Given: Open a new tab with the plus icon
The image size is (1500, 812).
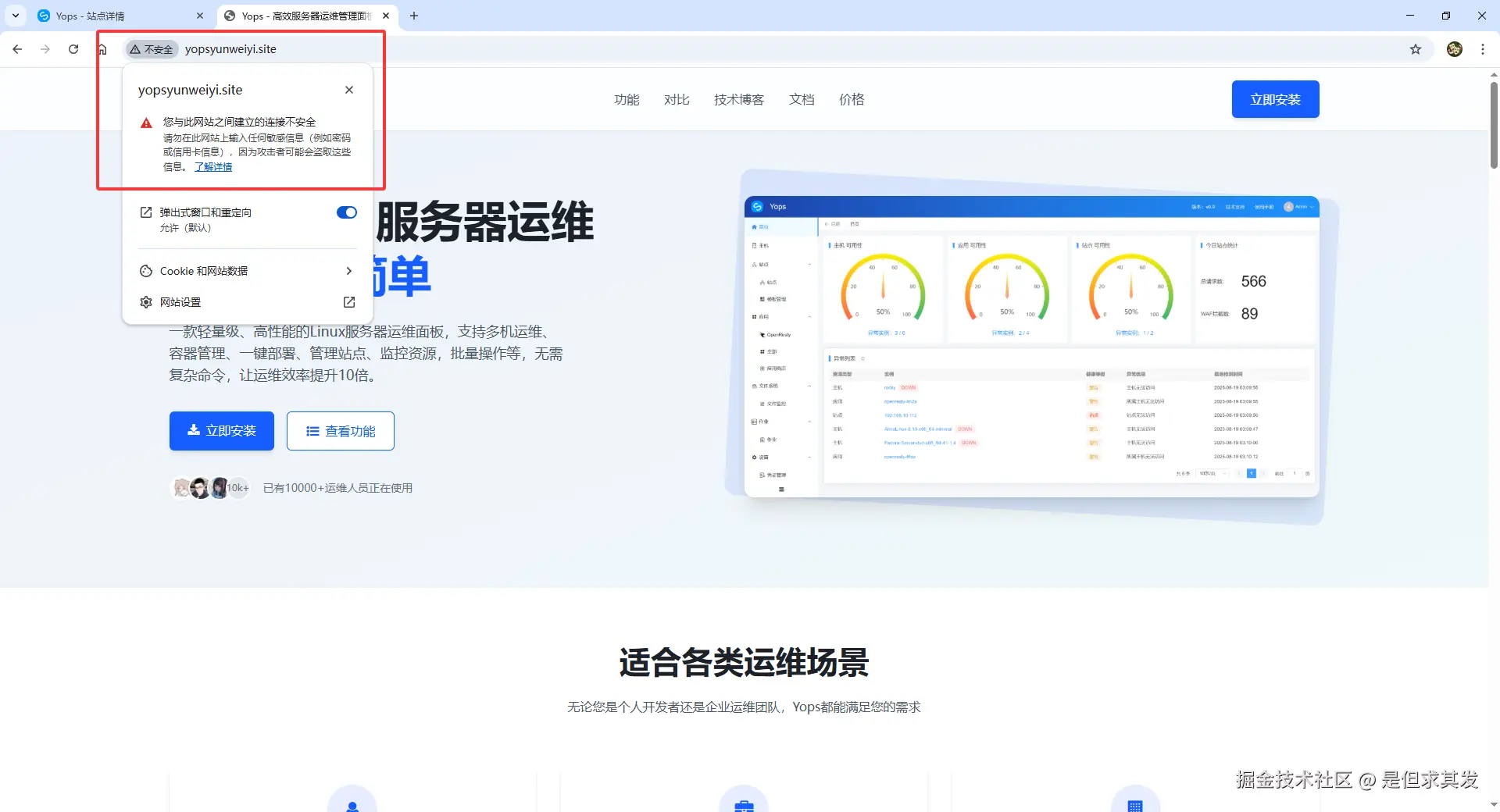Looking at the screenshot, I should pyautogui.click(x=415, y=16).
